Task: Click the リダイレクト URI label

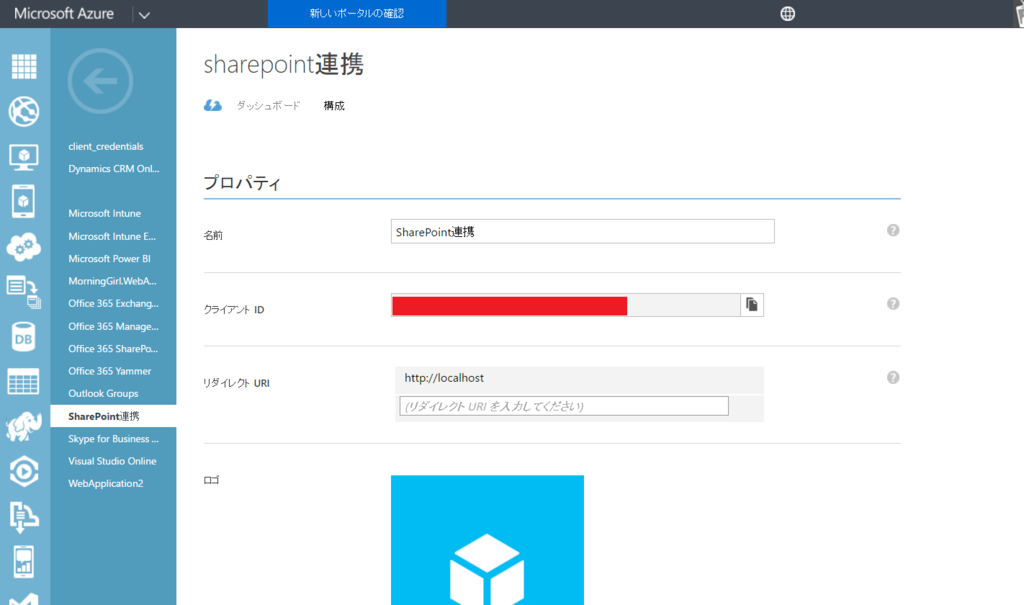Action: point(236,383)
